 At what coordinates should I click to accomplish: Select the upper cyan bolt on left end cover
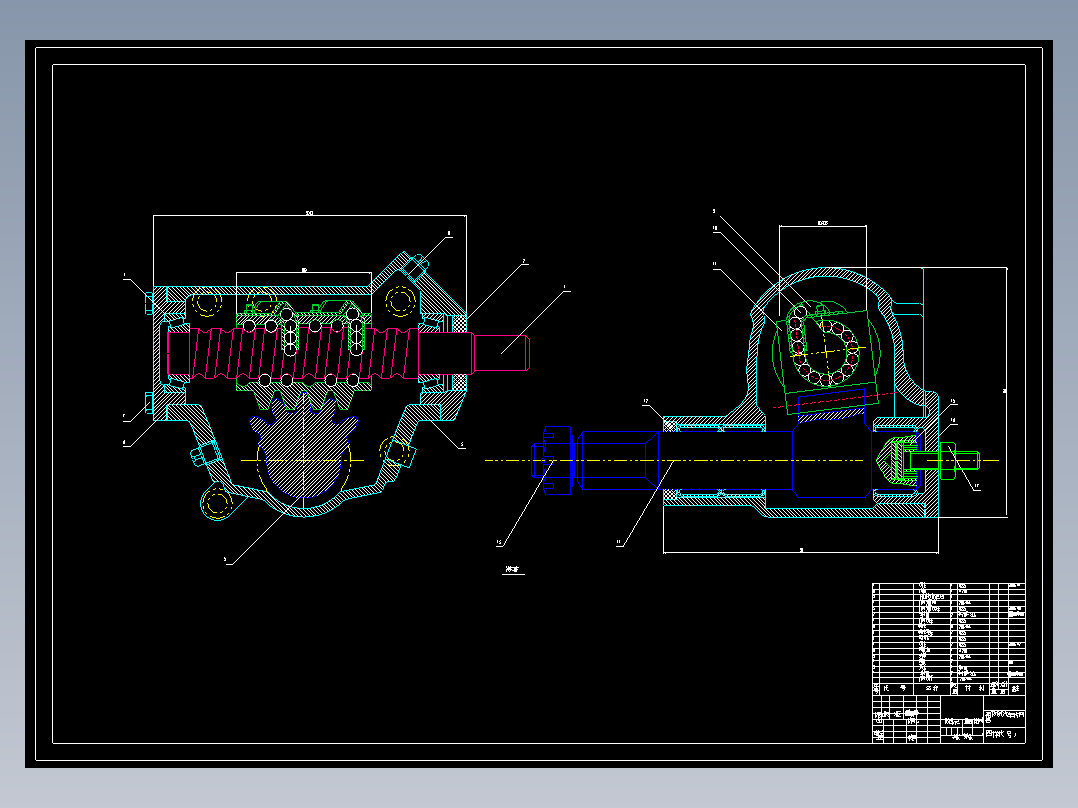149,303
